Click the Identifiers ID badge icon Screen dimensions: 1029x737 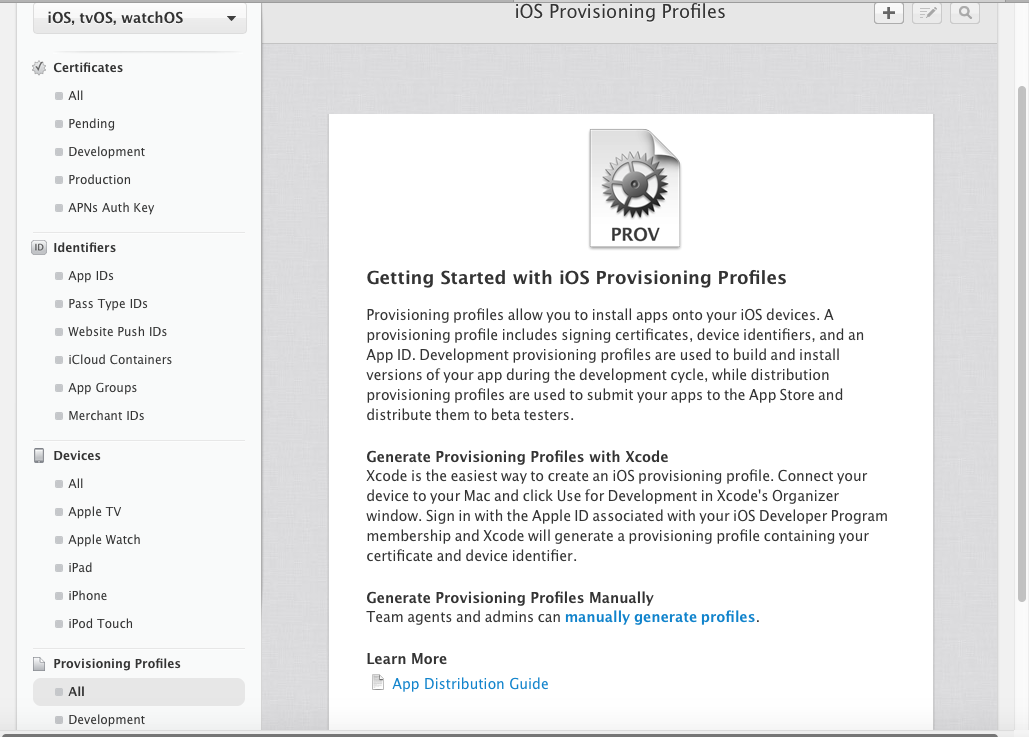point(39,247)
